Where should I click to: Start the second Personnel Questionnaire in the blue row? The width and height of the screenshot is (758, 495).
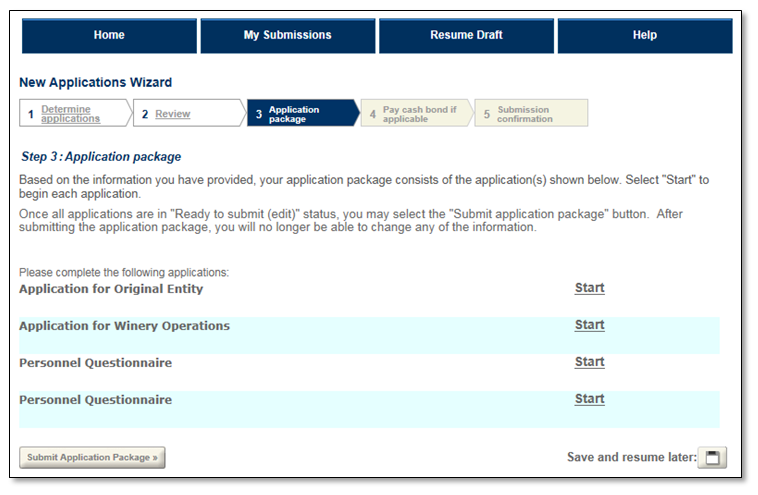pyautogui.click(x=589, y=399)
